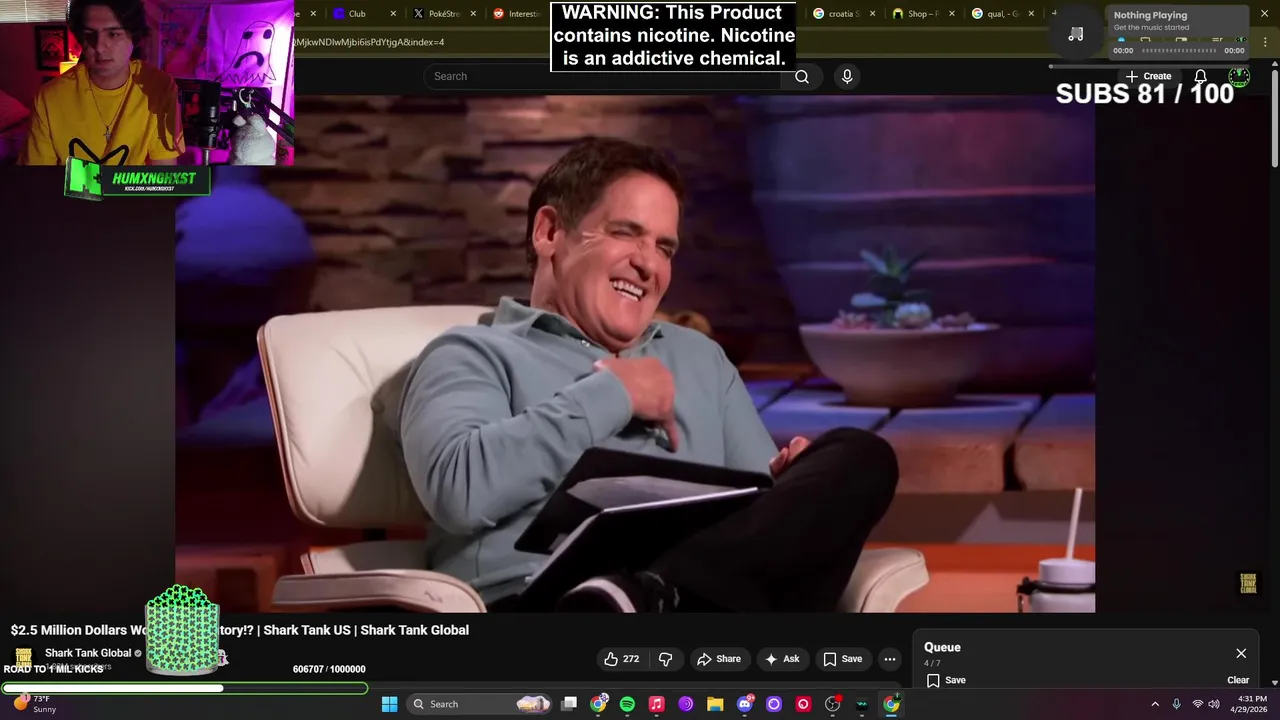Open File Explorer from the taskbar
Viewport: 1280px width, 720px height.
click(x=715, y=704)
